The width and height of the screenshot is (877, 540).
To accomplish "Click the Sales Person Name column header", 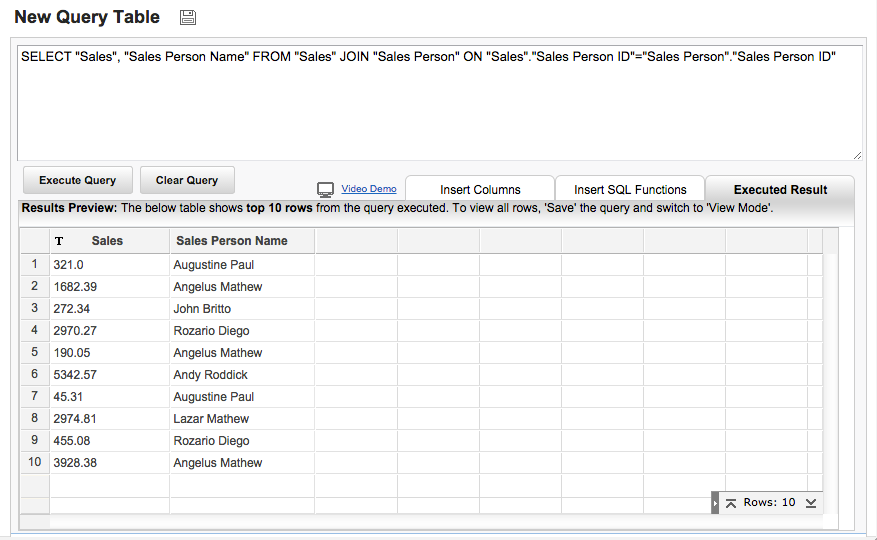I will pos(231,241).
